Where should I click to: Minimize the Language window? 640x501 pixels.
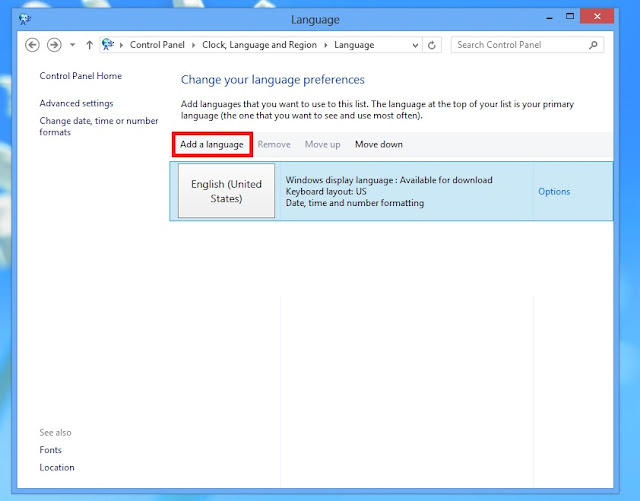pyautogui.click(x=549, y=18)
